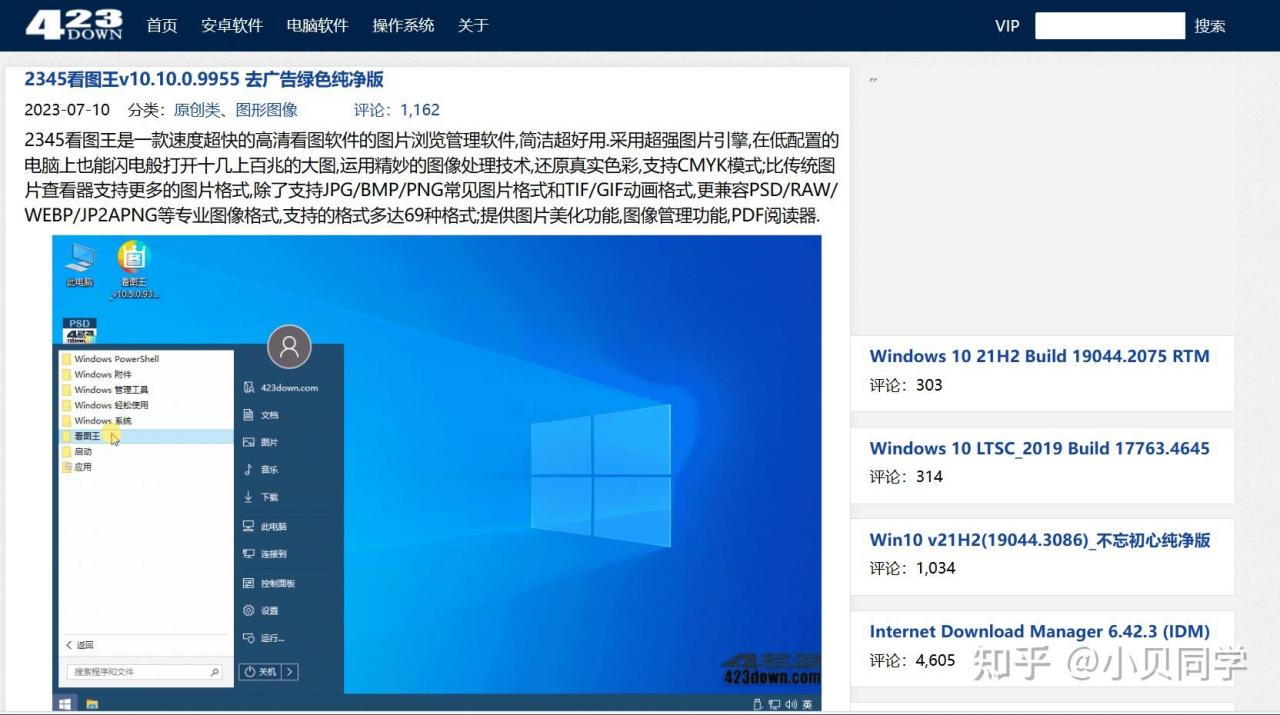Image resolution: width=1280 pixels, height=715 pixels.
Task: Open the 电脑软件 navigation item
Action: pos(317,26)
